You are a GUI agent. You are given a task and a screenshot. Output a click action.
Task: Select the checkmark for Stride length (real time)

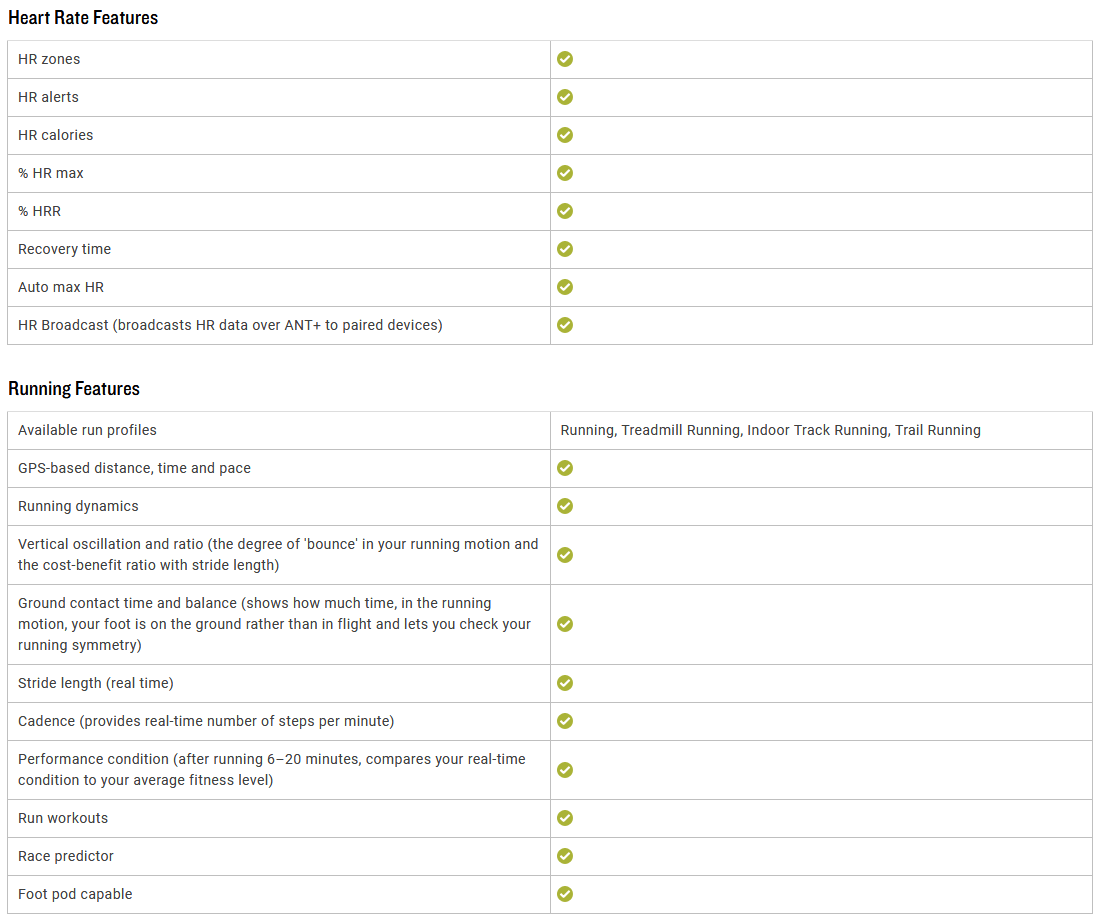(x=565, y=683)
